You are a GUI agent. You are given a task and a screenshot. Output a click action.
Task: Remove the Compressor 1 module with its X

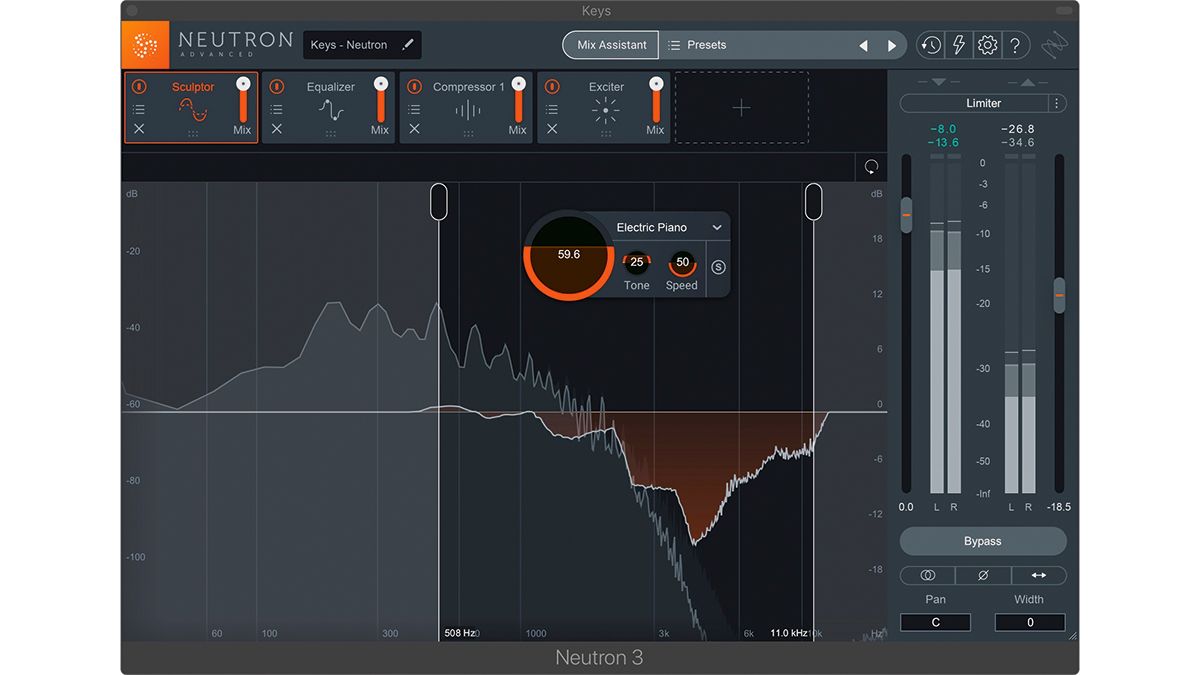coord(414,129)
